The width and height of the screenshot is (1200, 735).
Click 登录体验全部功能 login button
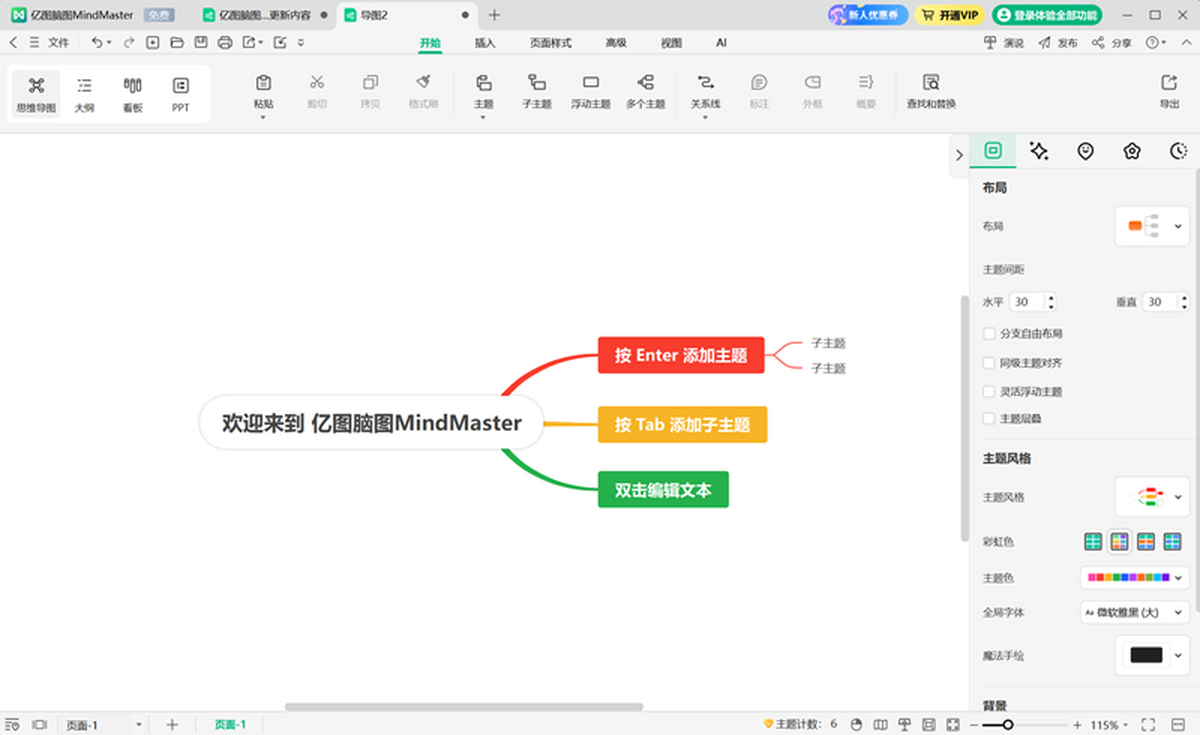coord(1047,15)
